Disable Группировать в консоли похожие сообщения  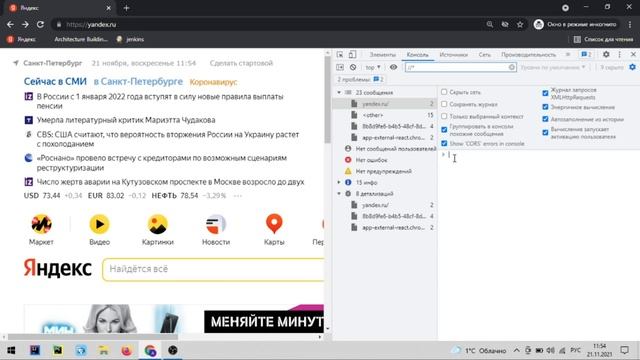[444, 130]
